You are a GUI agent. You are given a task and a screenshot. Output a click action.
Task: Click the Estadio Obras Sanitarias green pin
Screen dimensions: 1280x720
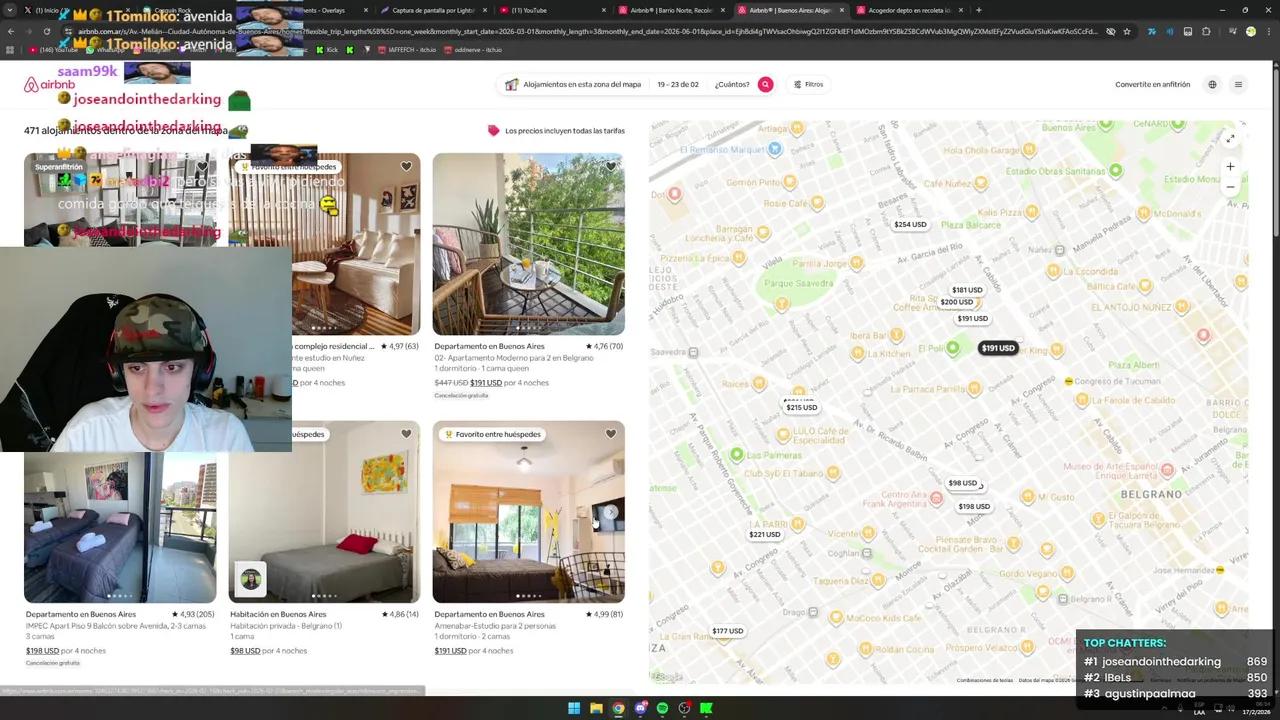1116,171
